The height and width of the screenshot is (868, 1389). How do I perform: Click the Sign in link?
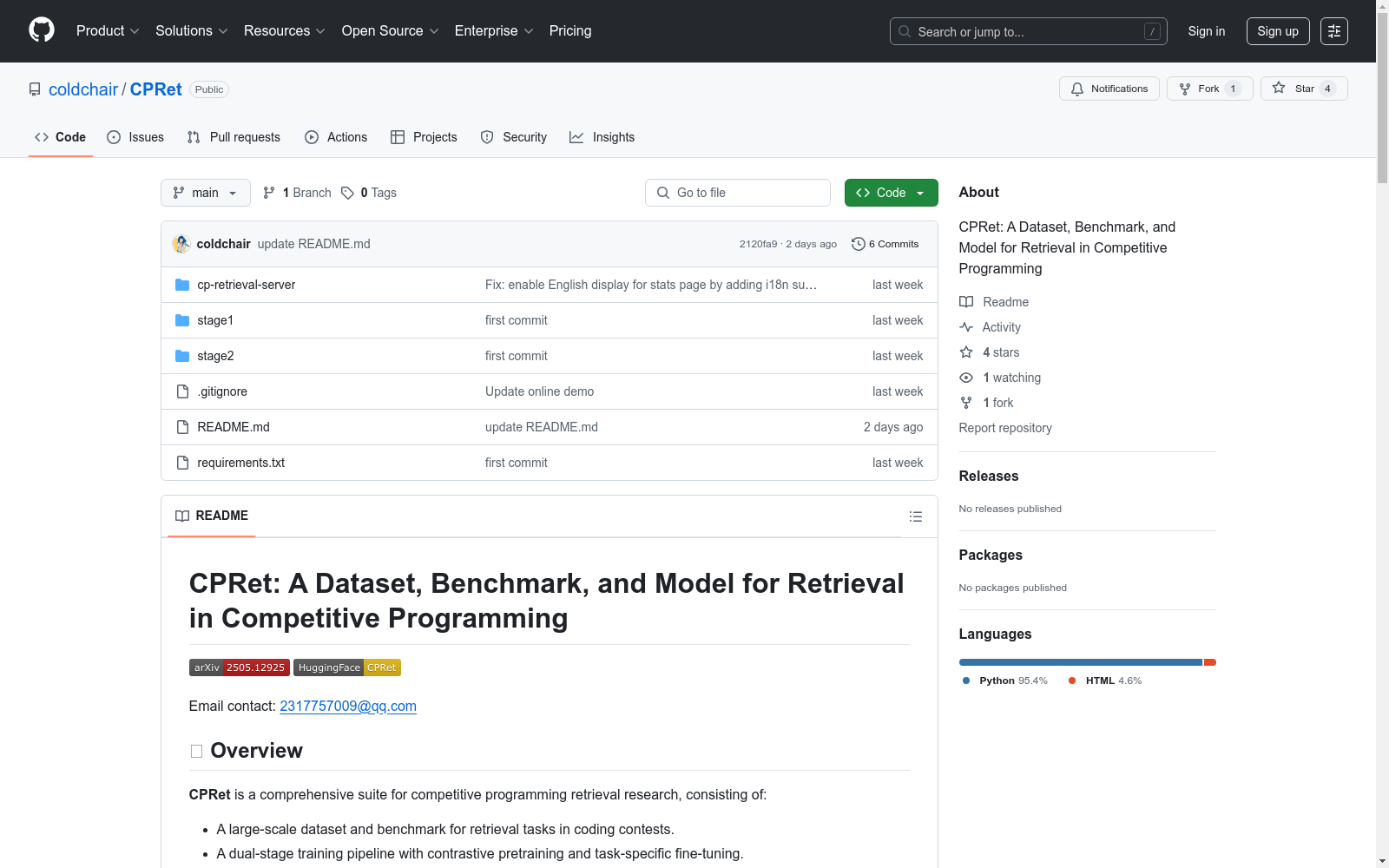point(1207,31)
